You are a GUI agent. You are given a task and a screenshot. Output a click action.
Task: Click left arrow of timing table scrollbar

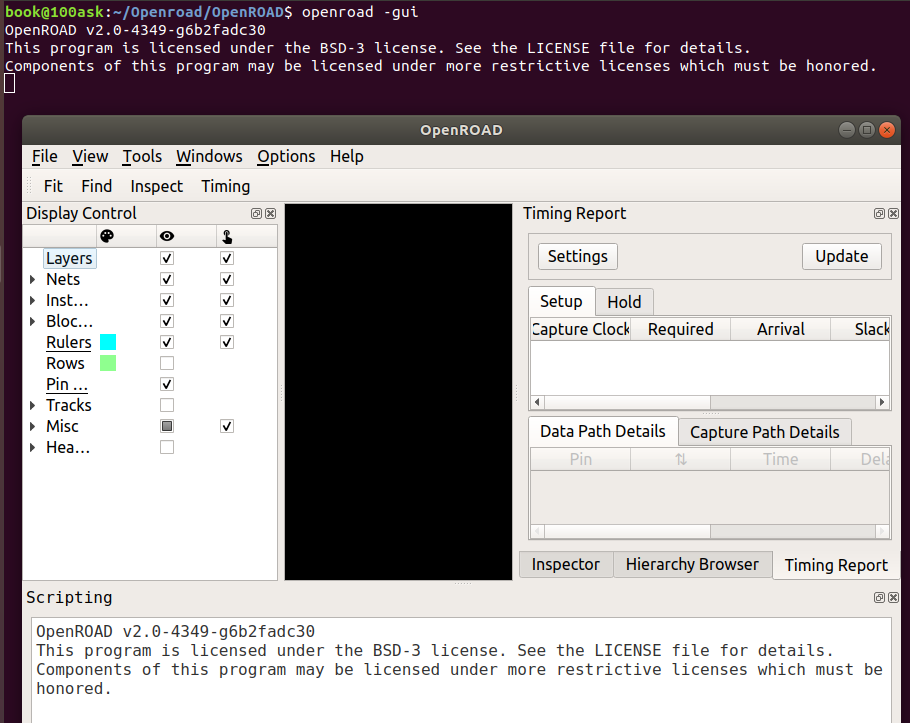[537, 402]
